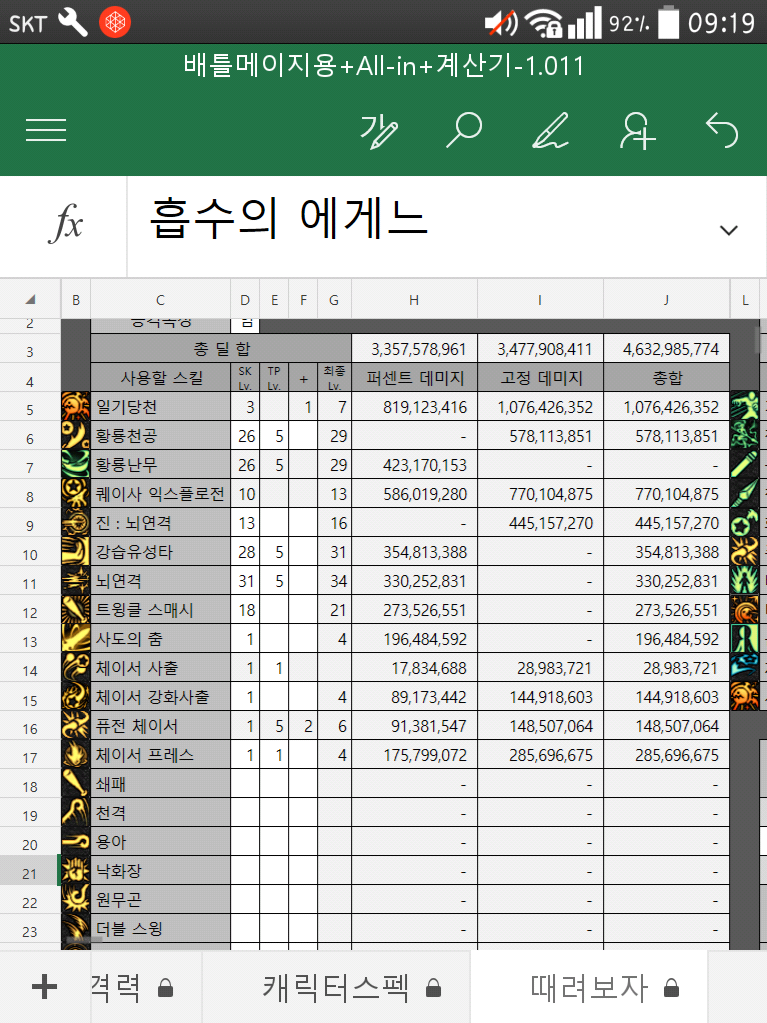Open the search magnifier
The width and height of the screenshot is (767, 1023).
click(x=464, y=130)
